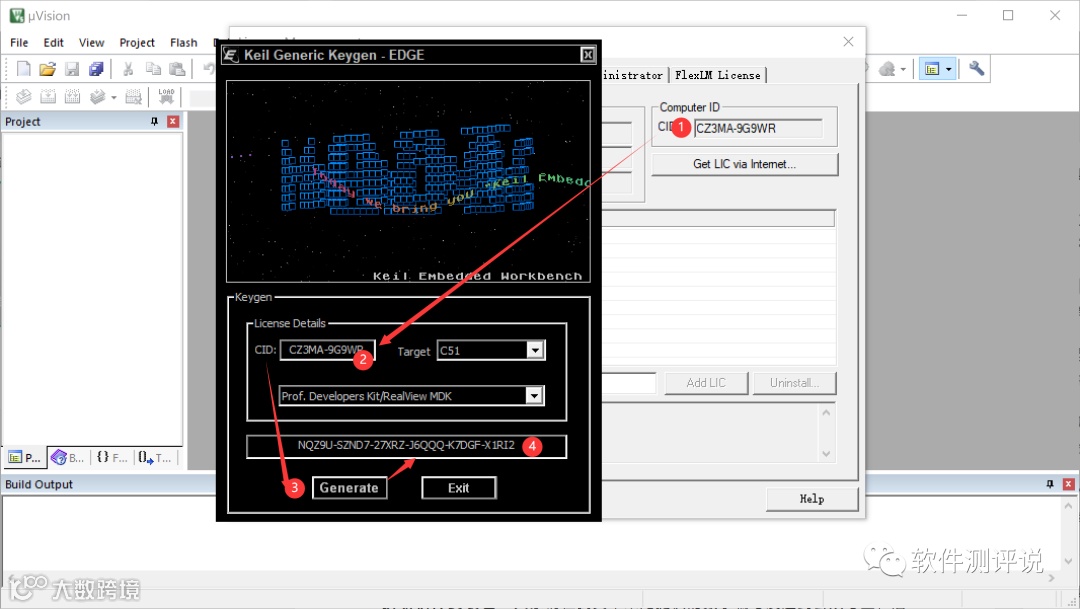1080x609 pixels.
Task: Click the Build Output scroll up arrow
Action: [x=1068, y=506]
